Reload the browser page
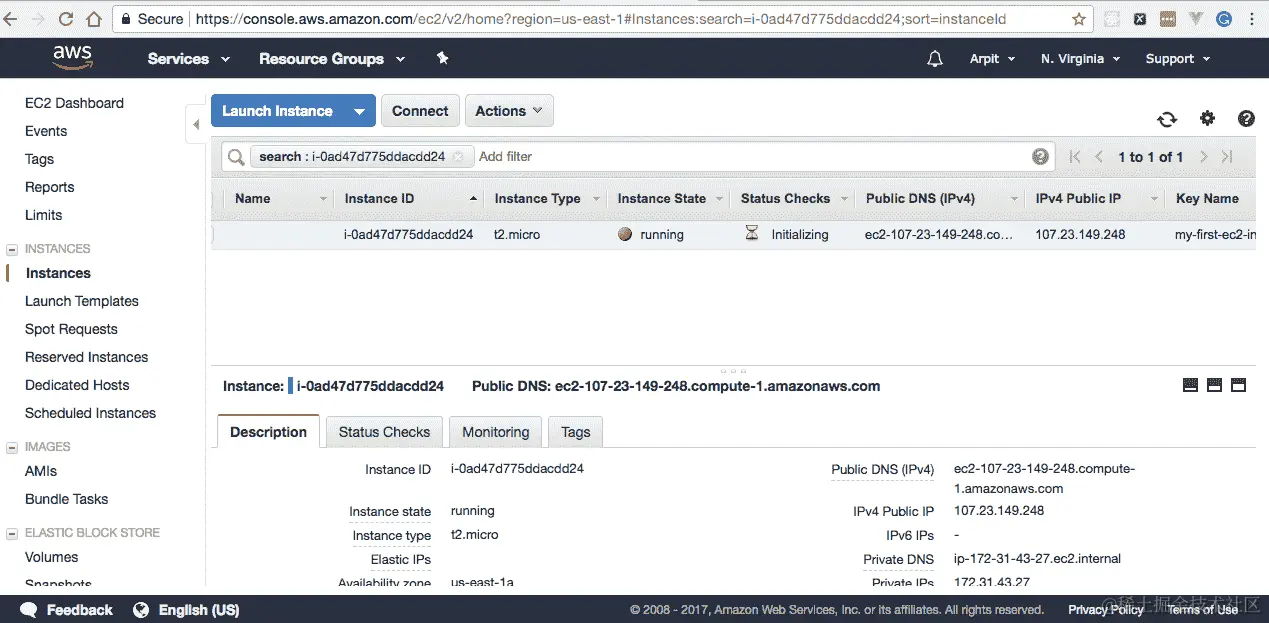This screenshot has height=623, width=1269. pos(66,19)
